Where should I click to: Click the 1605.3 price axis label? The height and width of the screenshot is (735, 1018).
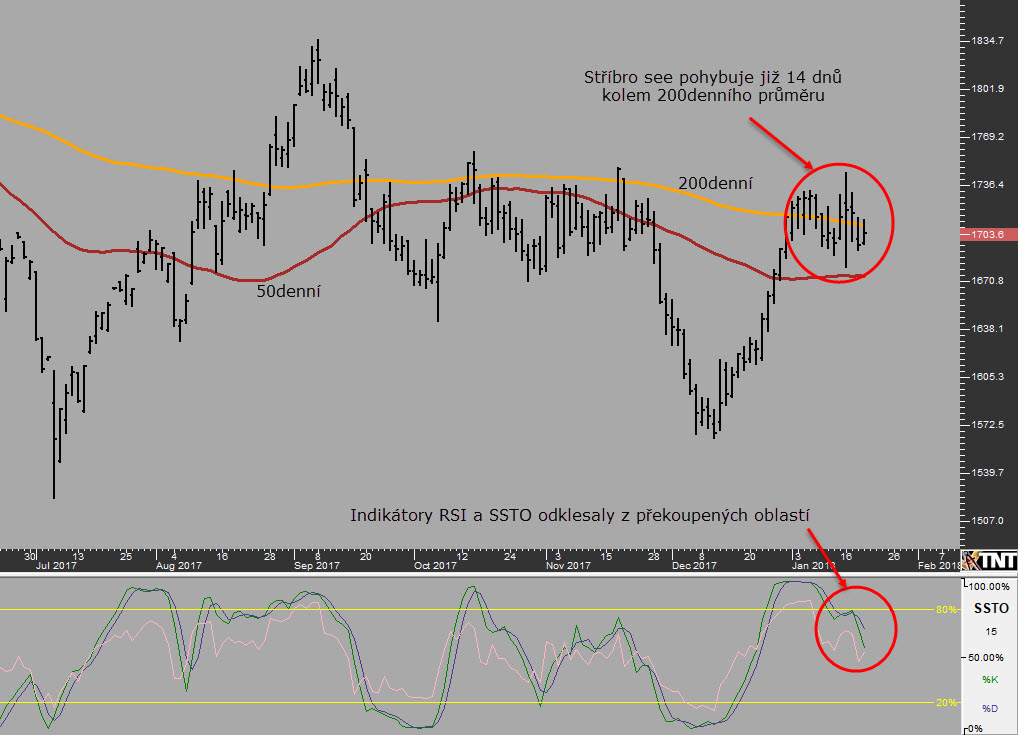tap(987, 377)
